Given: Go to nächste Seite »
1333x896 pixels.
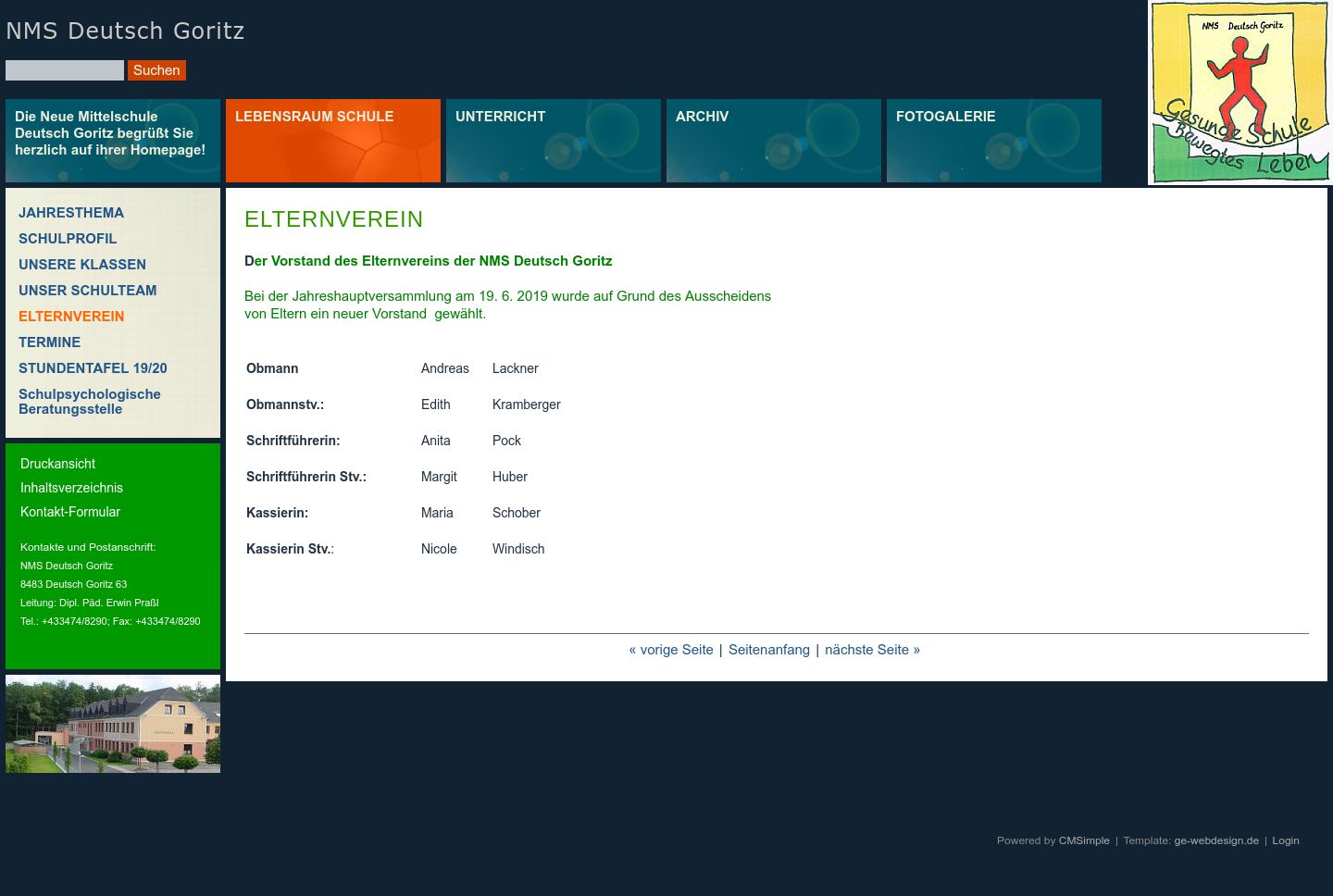Looking at the screenshot, I should 872,650.
